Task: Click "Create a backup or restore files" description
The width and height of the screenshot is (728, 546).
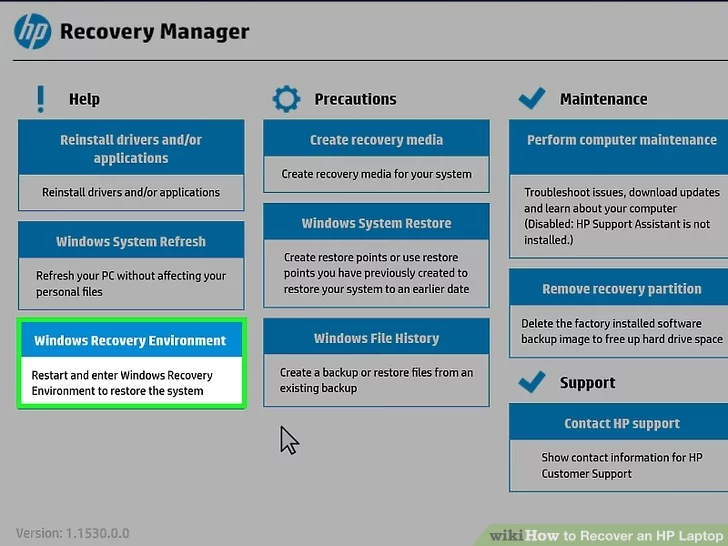Action: (376, 380)
